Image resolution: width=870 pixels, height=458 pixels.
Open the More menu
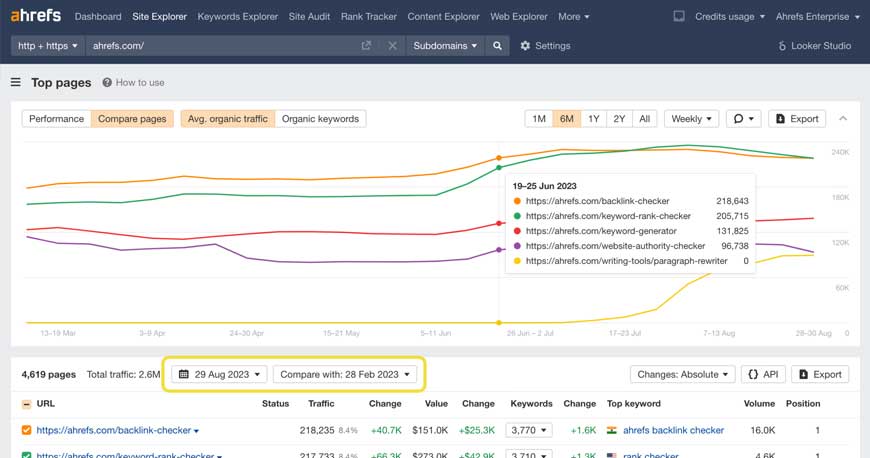point(574,17)
